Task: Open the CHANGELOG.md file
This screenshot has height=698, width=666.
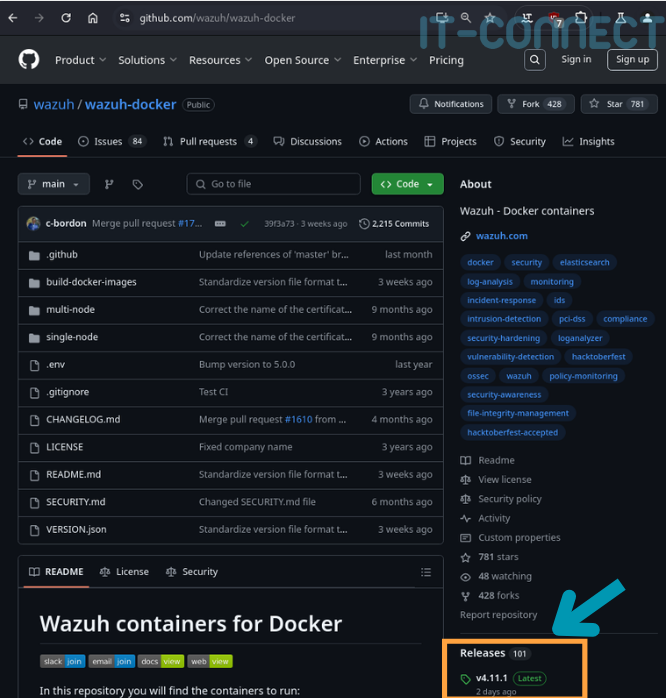Action: (x=83, y=420)
